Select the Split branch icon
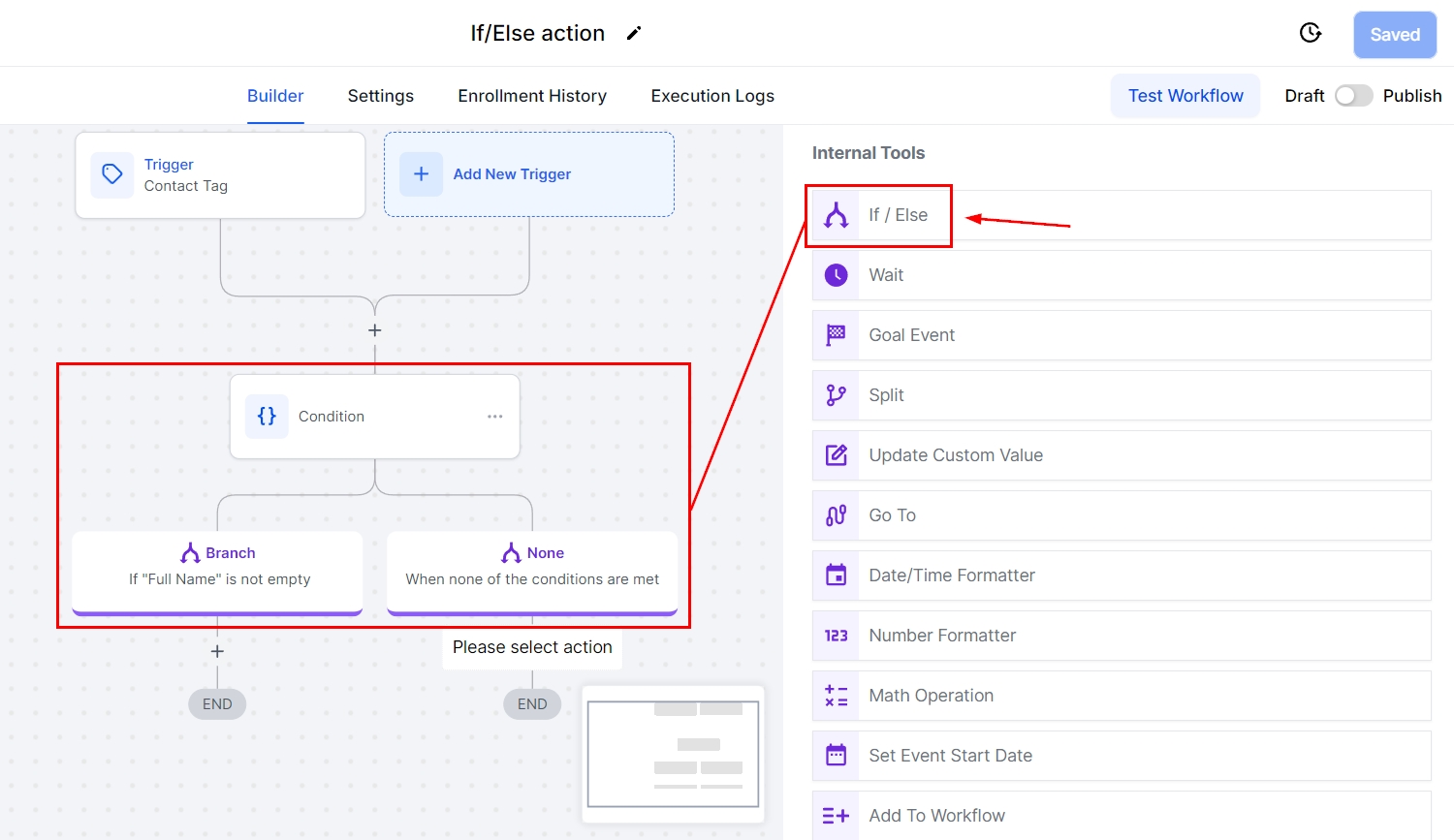The height and width of the screenshot is (840, 1454). [x=836, y=395]
